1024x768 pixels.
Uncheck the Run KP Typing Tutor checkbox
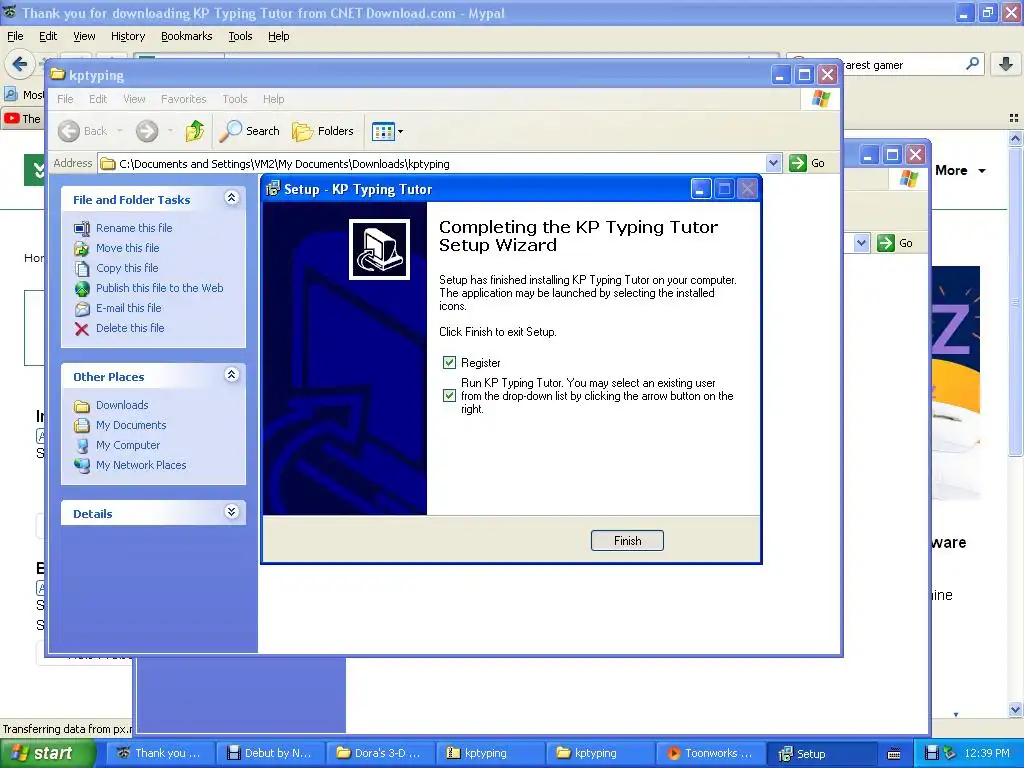[449, 395]
